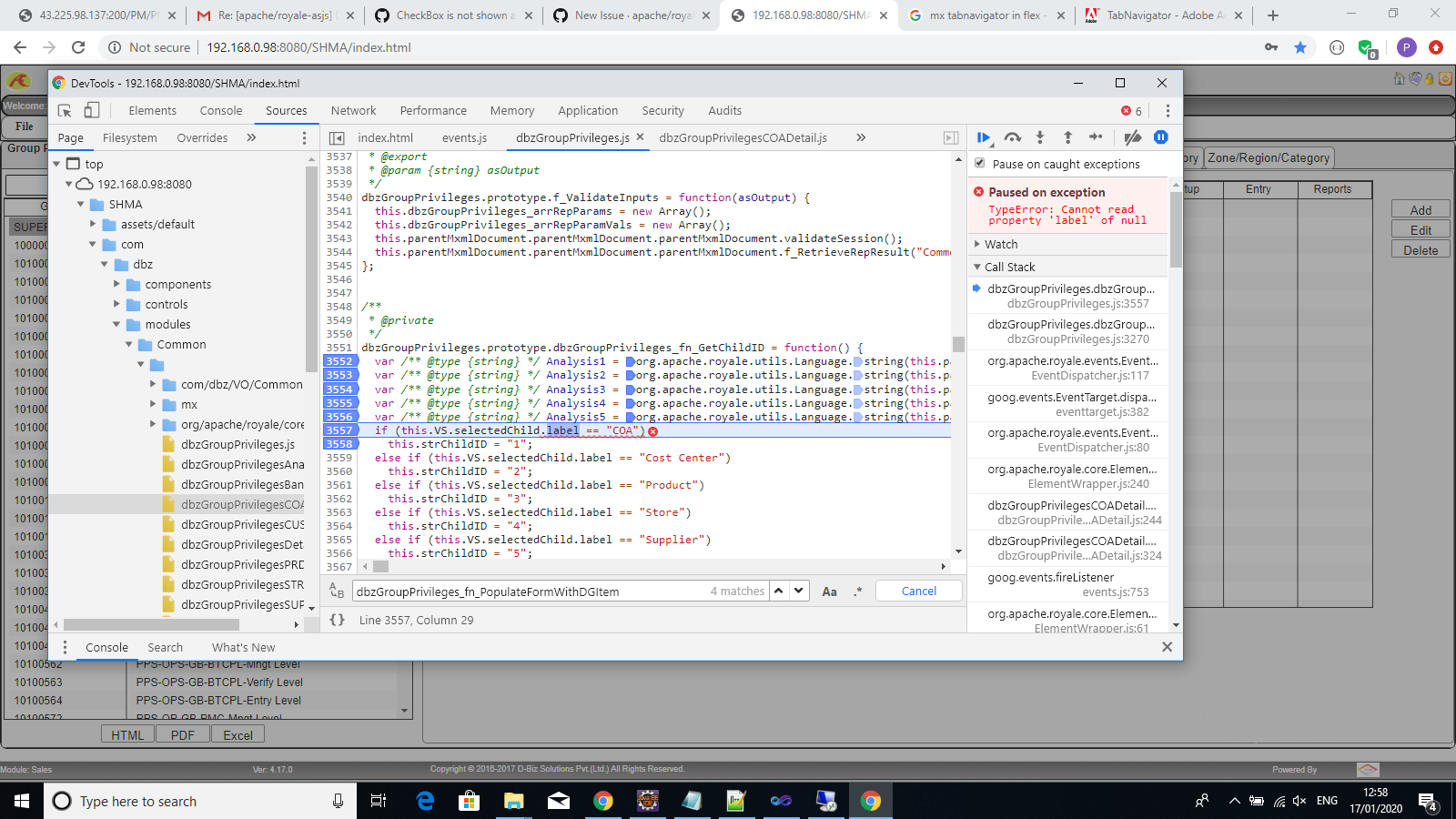Expand the Watch section
Image resolution: width=1456 pixels, height=819 pixels.
point(978,244)
